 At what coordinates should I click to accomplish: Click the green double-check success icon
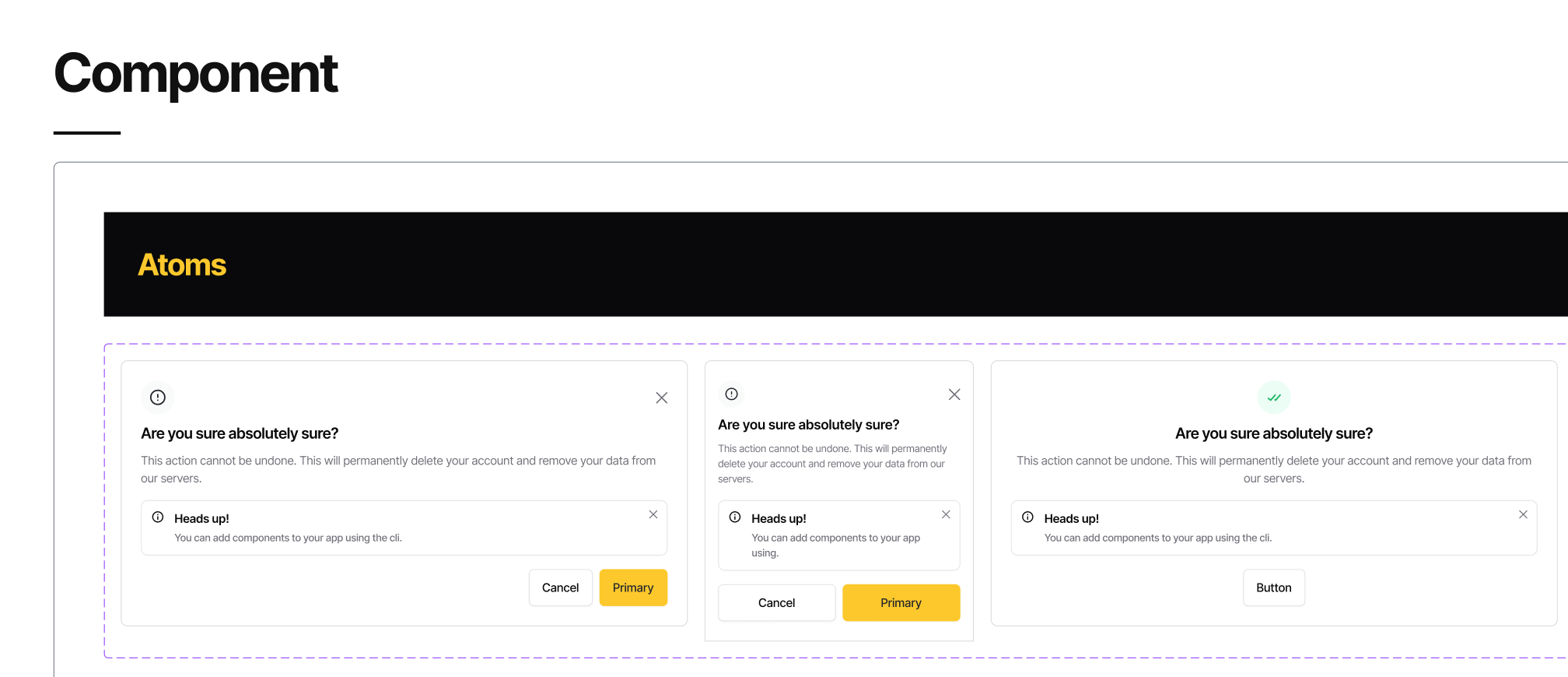1274,398
